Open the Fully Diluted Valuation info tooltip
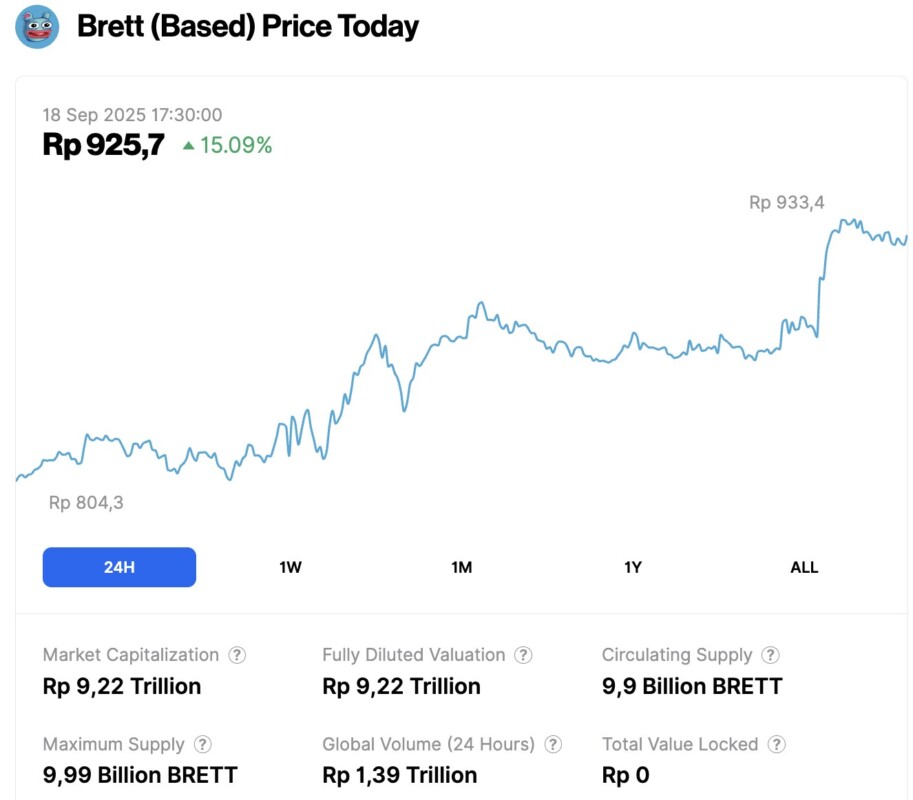Screen dimensions: 913x800 coord(523,655)
